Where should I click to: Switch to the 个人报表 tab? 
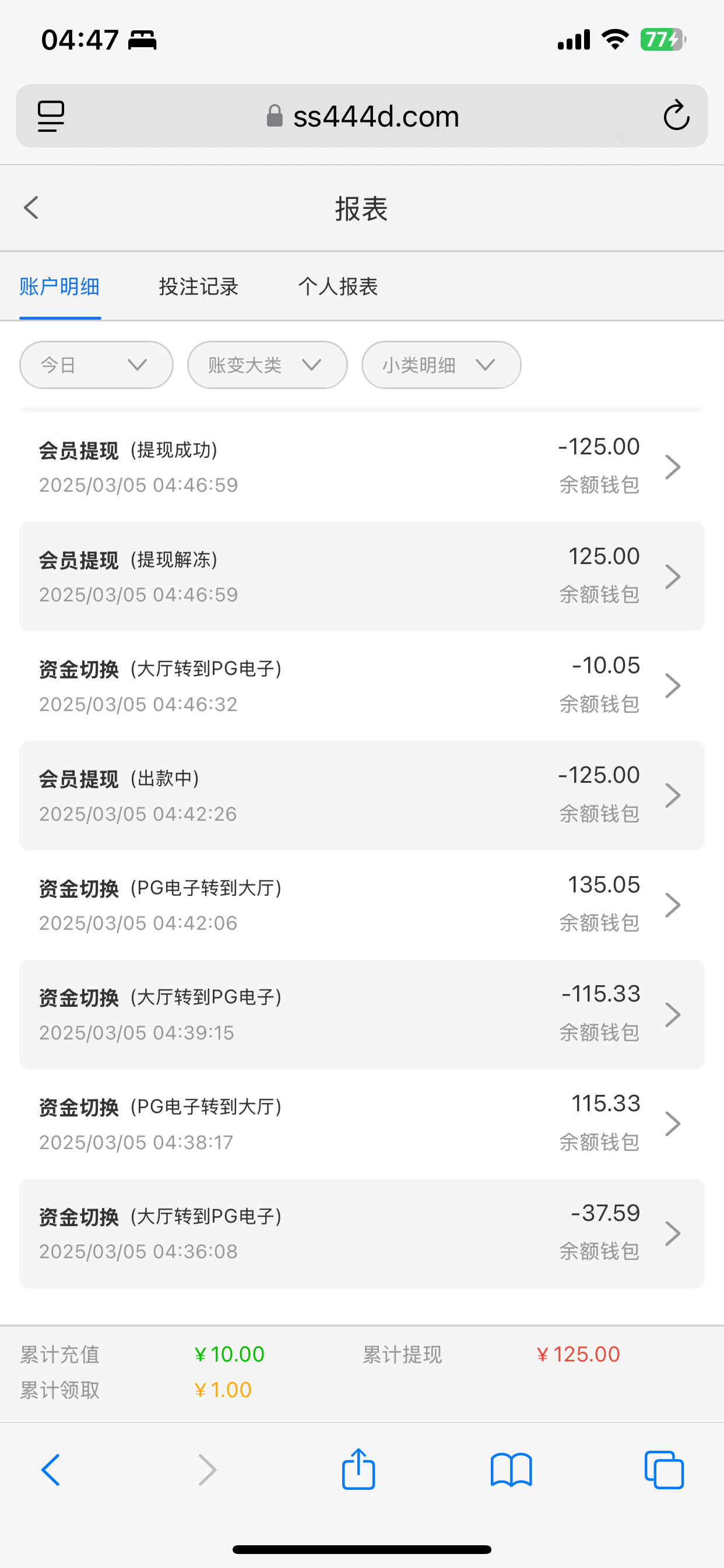point(338,286)
